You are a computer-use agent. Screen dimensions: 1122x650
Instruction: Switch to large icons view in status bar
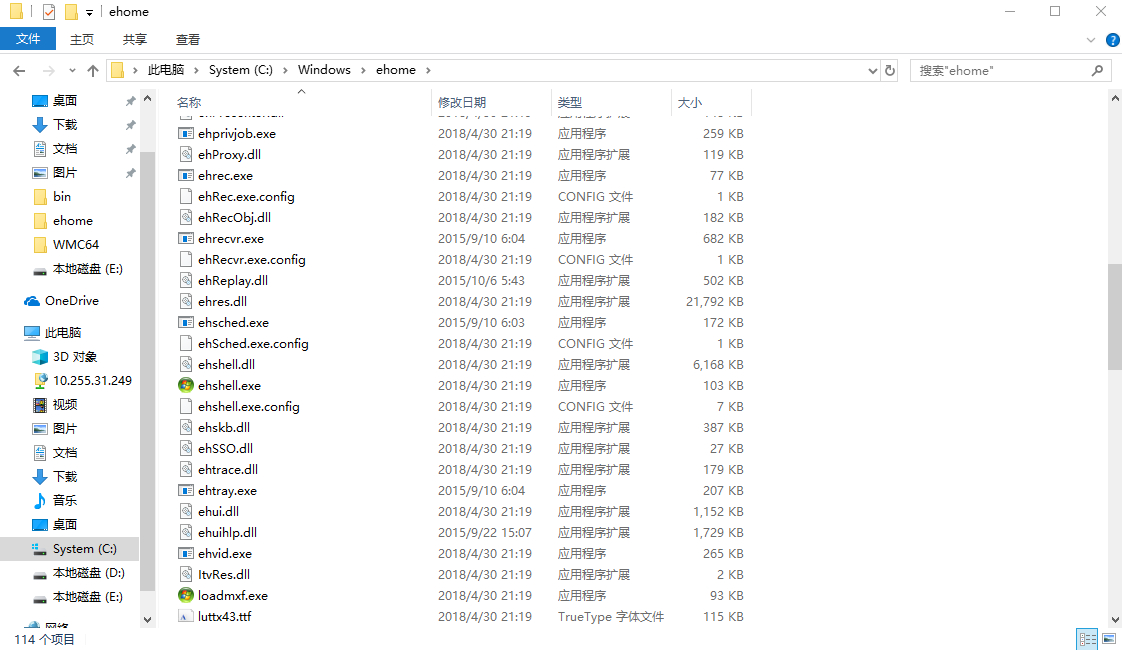click(1109, 639)
